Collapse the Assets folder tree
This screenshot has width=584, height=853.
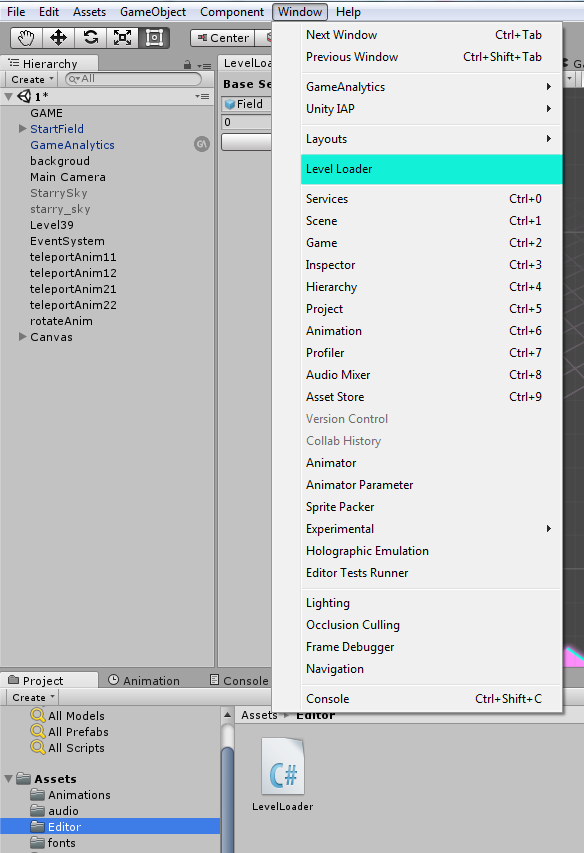(8, 778)
